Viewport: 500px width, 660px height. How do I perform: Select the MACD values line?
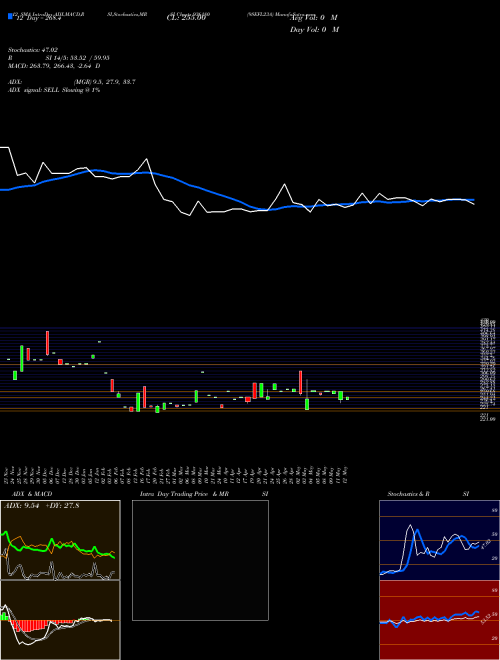(54, 66)
